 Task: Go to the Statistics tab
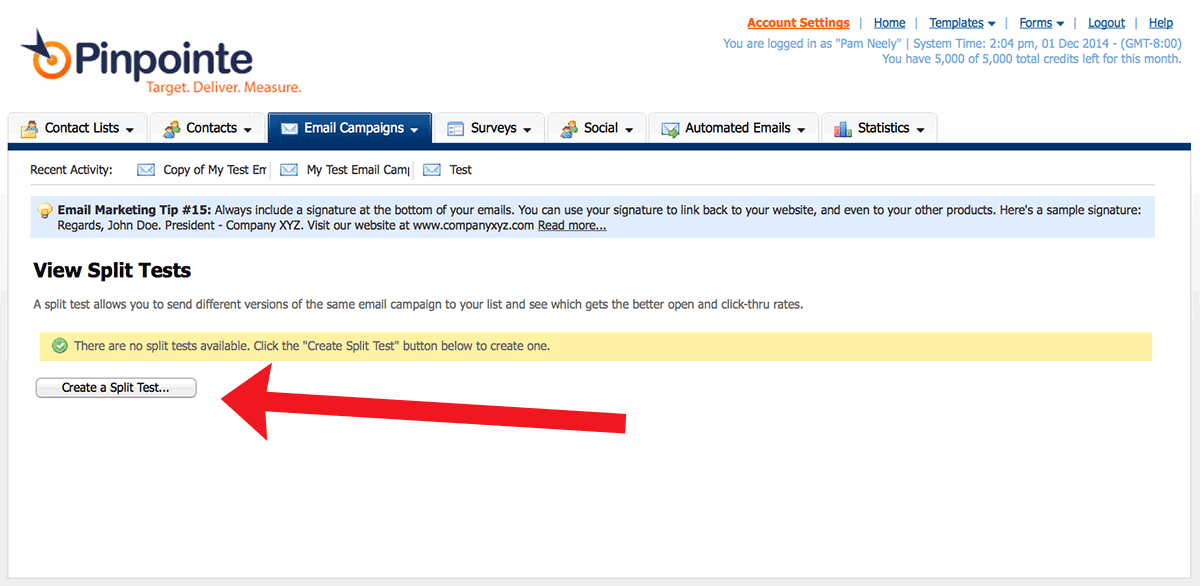[x=879, y=128]
